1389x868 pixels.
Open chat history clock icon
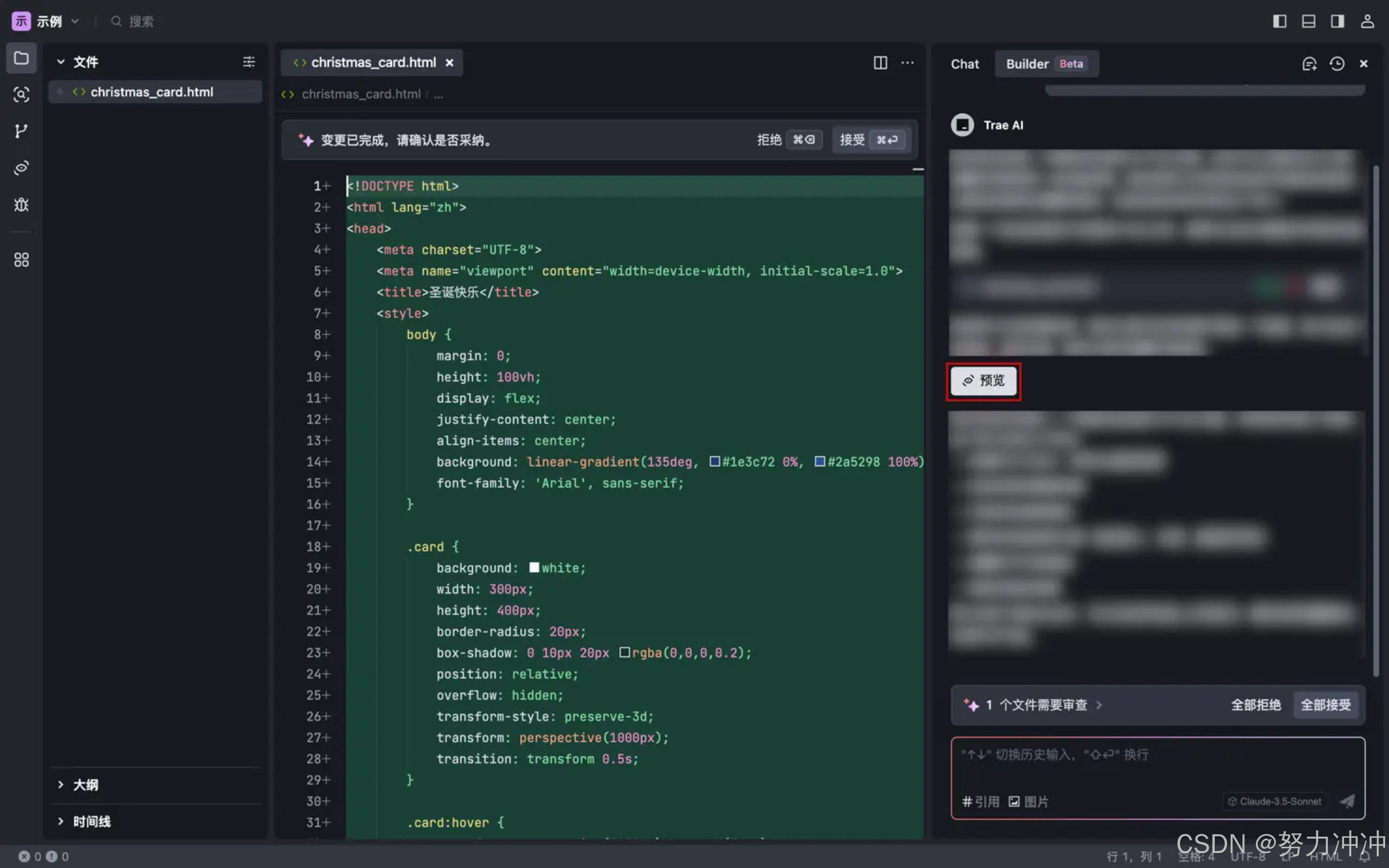(x=1337, y=64)
